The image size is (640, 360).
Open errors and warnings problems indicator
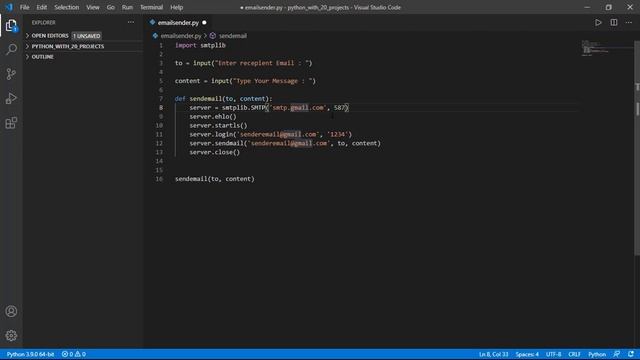73,354
